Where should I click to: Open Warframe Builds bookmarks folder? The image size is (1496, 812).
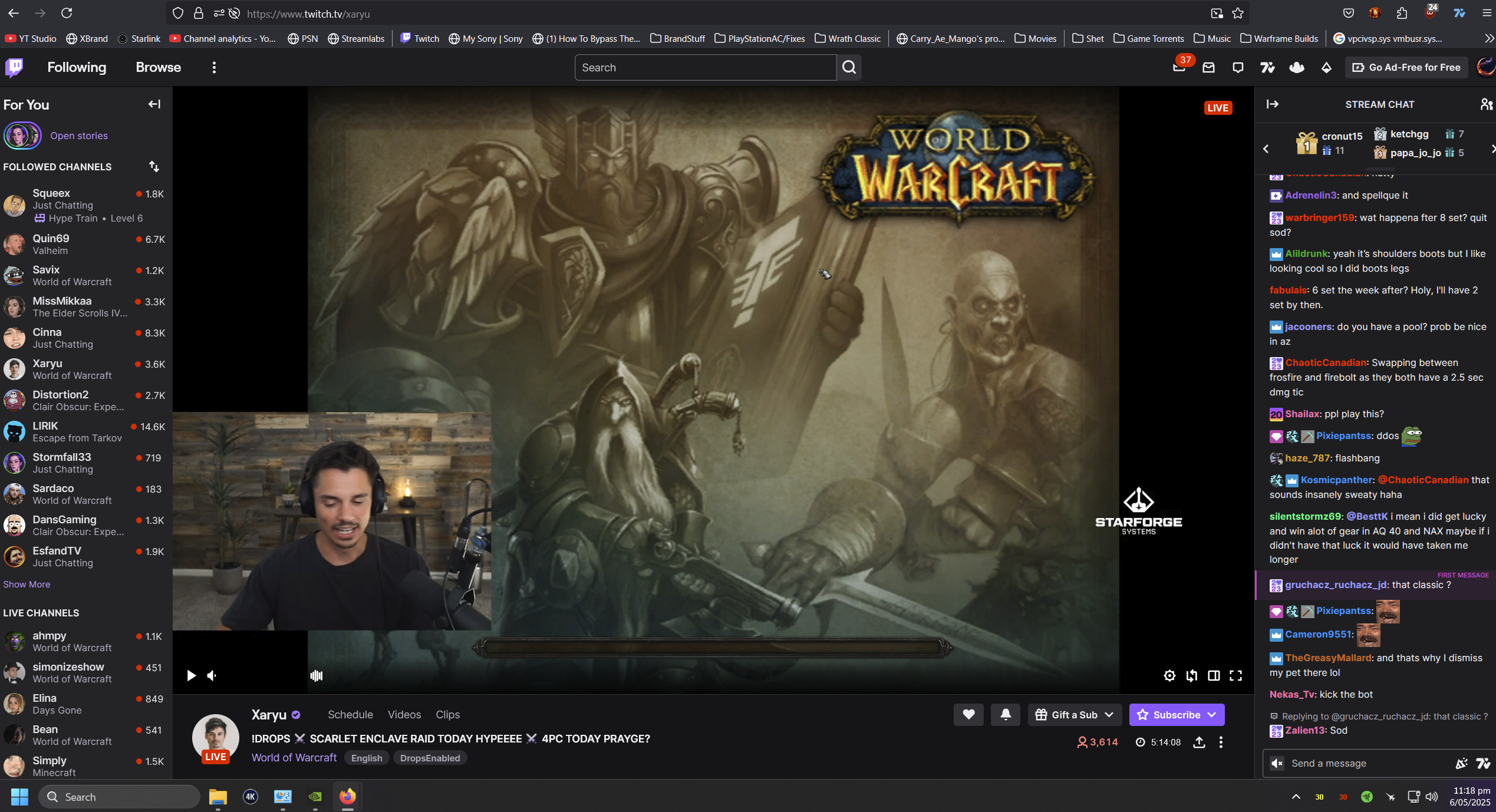click(1279, 38)
